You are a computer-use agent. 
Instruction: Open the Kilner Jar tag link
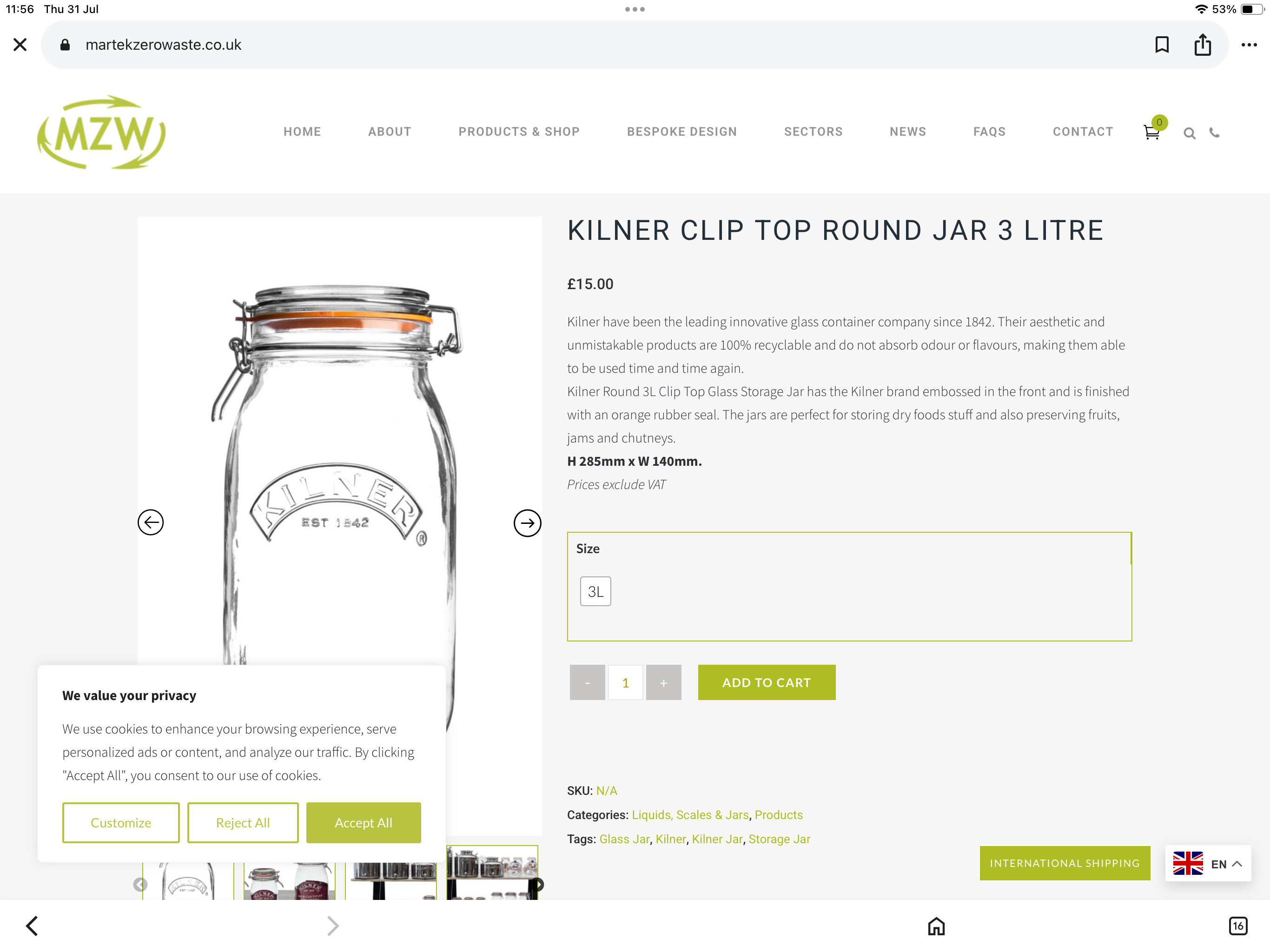717,840
